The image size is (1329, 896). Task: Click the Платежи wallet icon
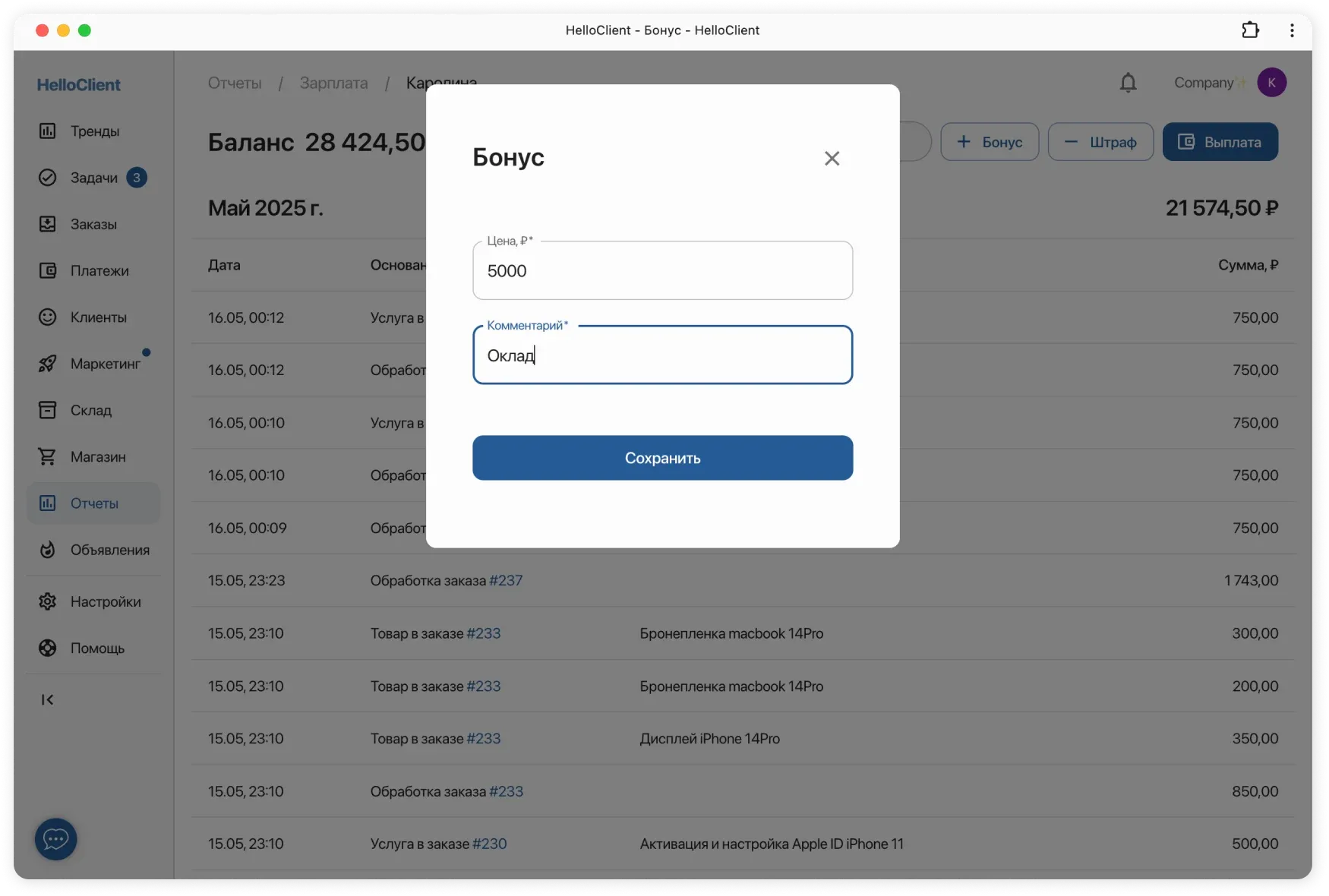tap(48, 271)
